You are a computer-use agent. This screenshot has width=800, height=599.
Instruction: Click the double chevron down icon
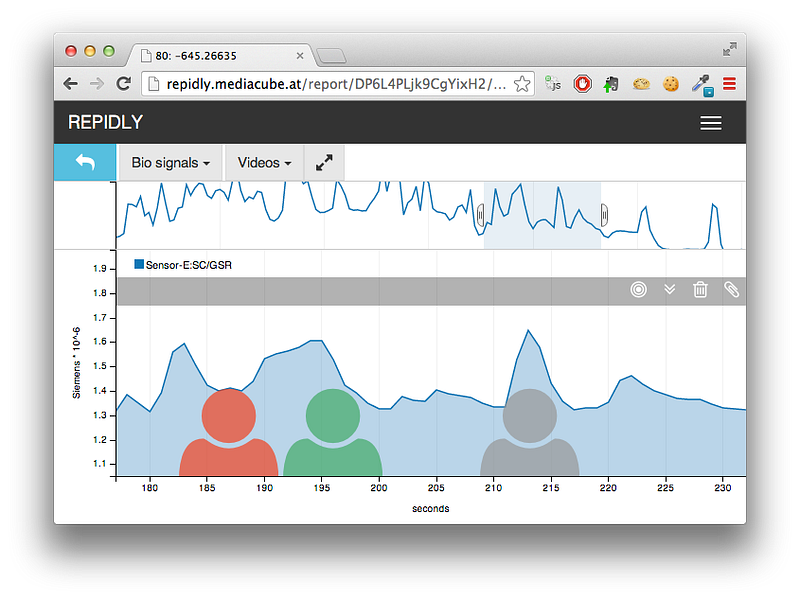tap(669, 290)
